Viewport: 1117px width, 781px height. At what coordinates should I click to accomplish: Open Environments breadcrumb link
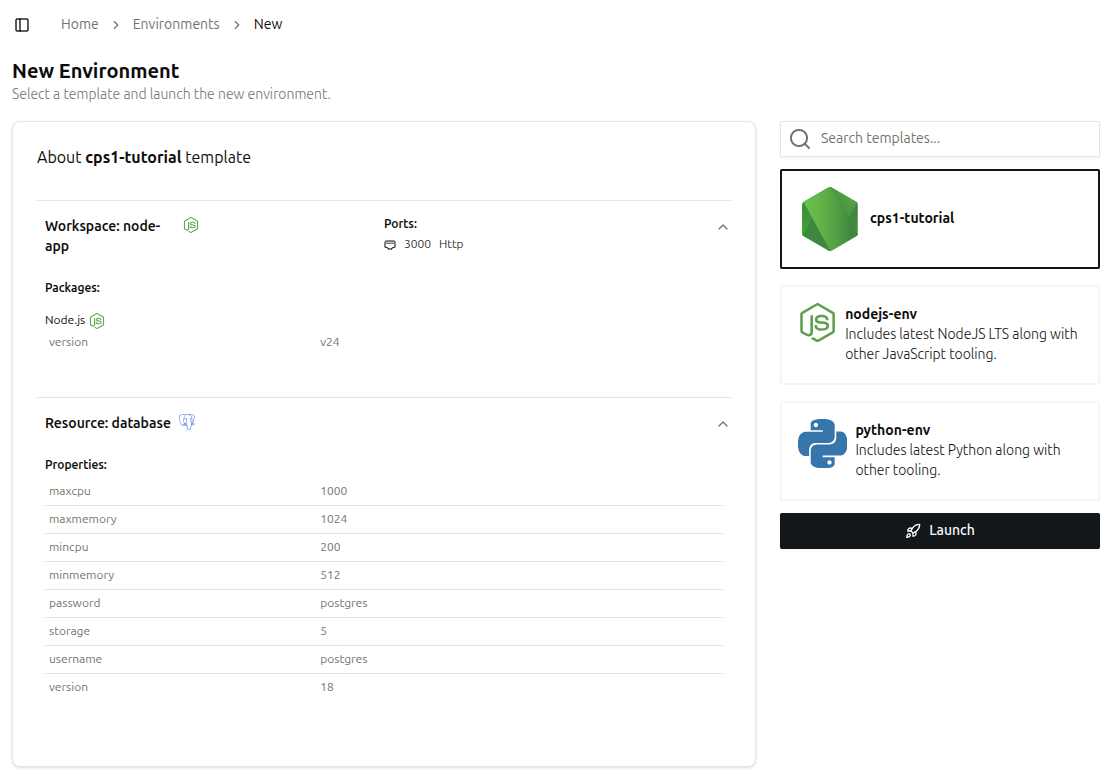[x=176, y=24]
